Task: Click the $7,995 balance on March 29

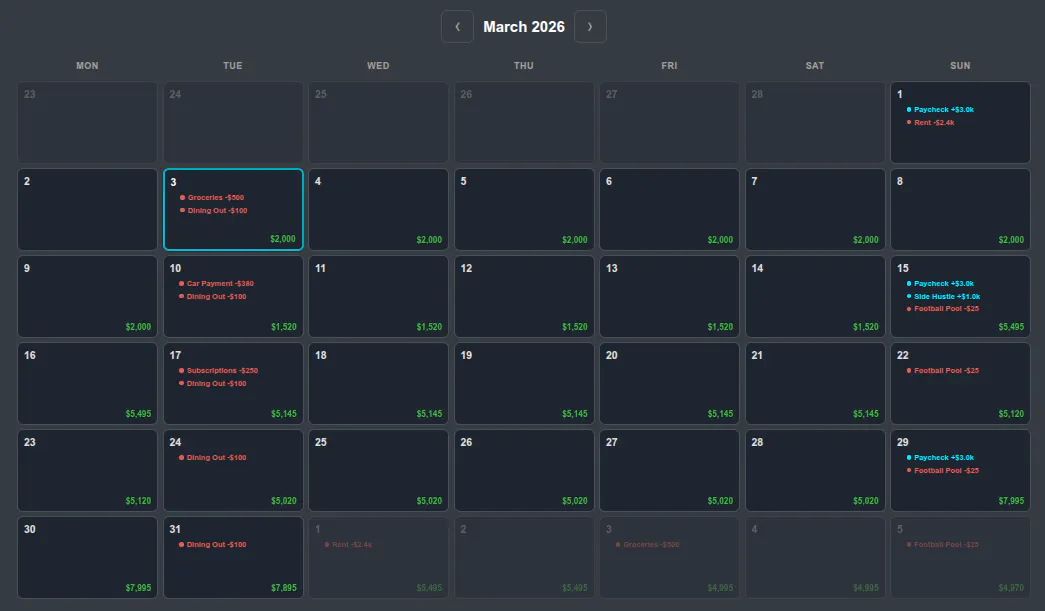Action: tap(1011, 500)
